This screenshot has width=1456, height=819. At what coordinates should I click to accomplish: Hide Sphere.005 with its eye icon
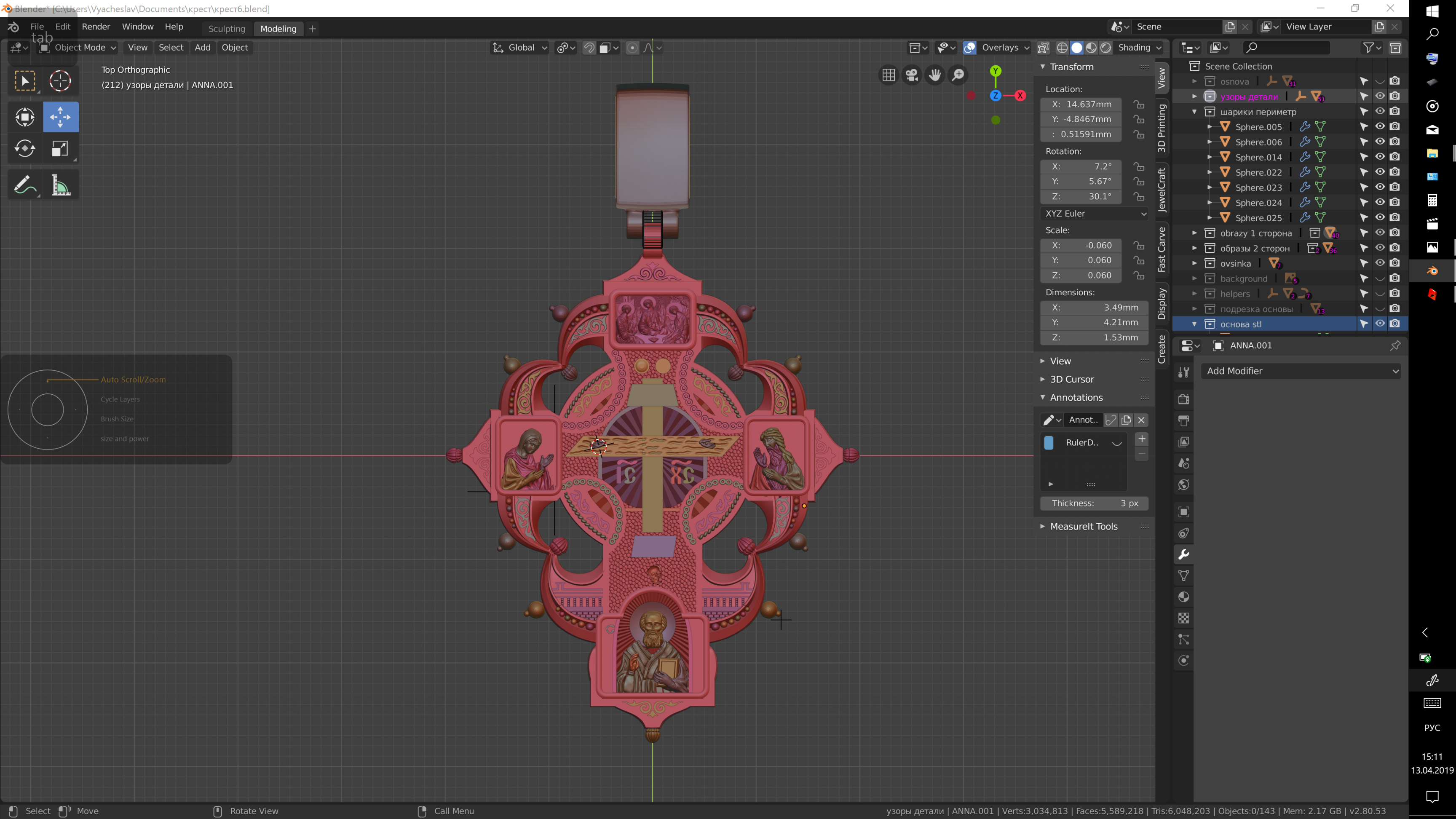(x=1380, y=127)
